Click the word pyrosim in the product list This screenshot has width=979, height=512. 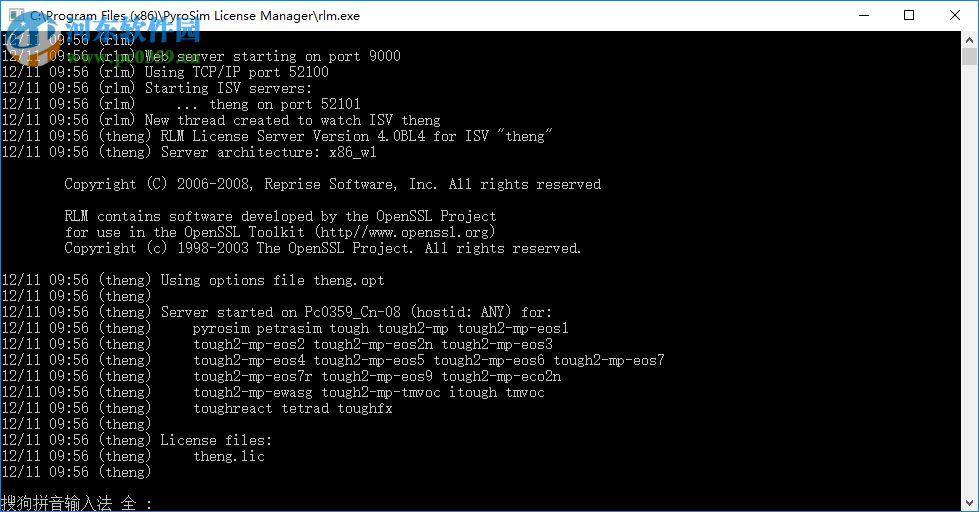pyautogui.click(x=221, y=328)
